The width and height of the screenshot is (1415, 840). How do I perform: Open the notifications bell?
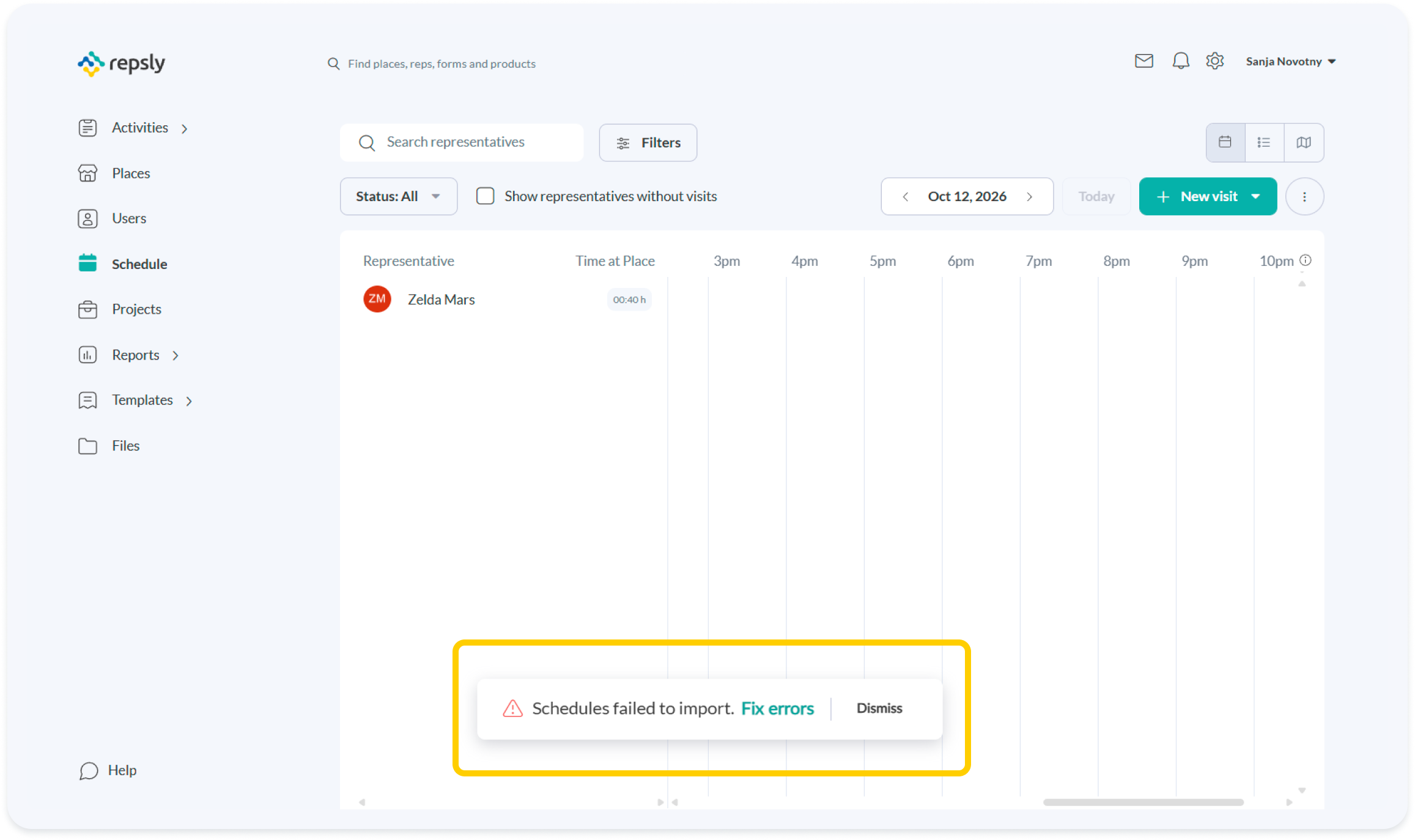(x=1180, y=61)
